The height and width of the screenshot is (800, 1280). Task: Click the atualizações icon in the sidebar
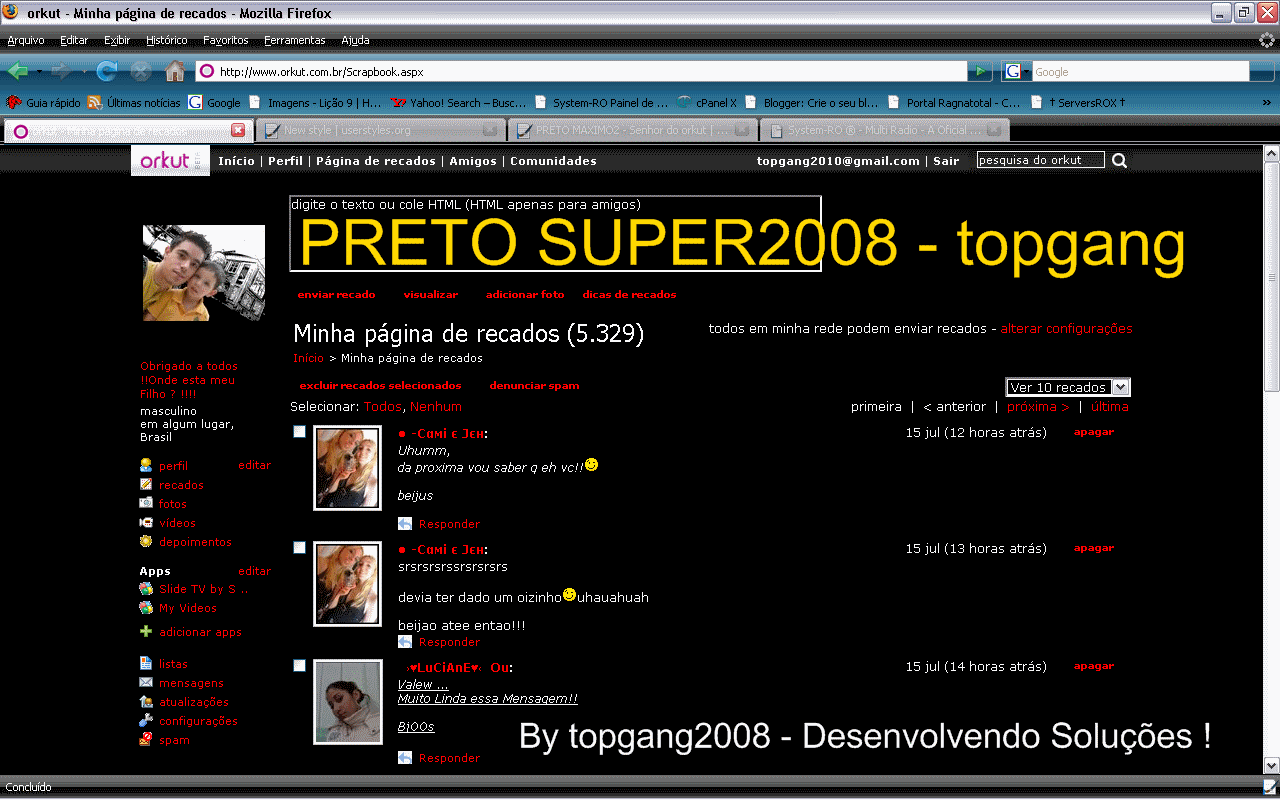[146, 701]
